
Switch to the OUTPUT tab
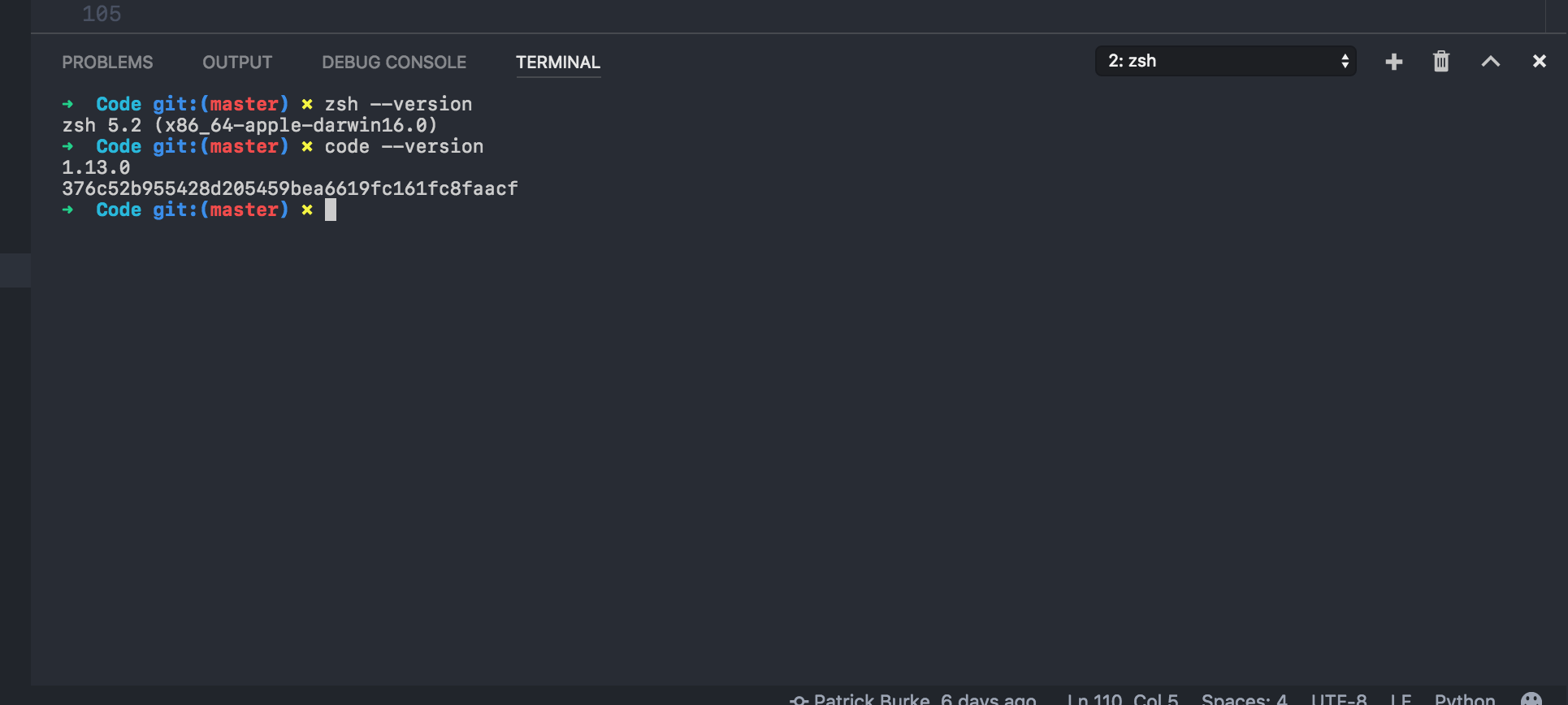pos(236,62)
